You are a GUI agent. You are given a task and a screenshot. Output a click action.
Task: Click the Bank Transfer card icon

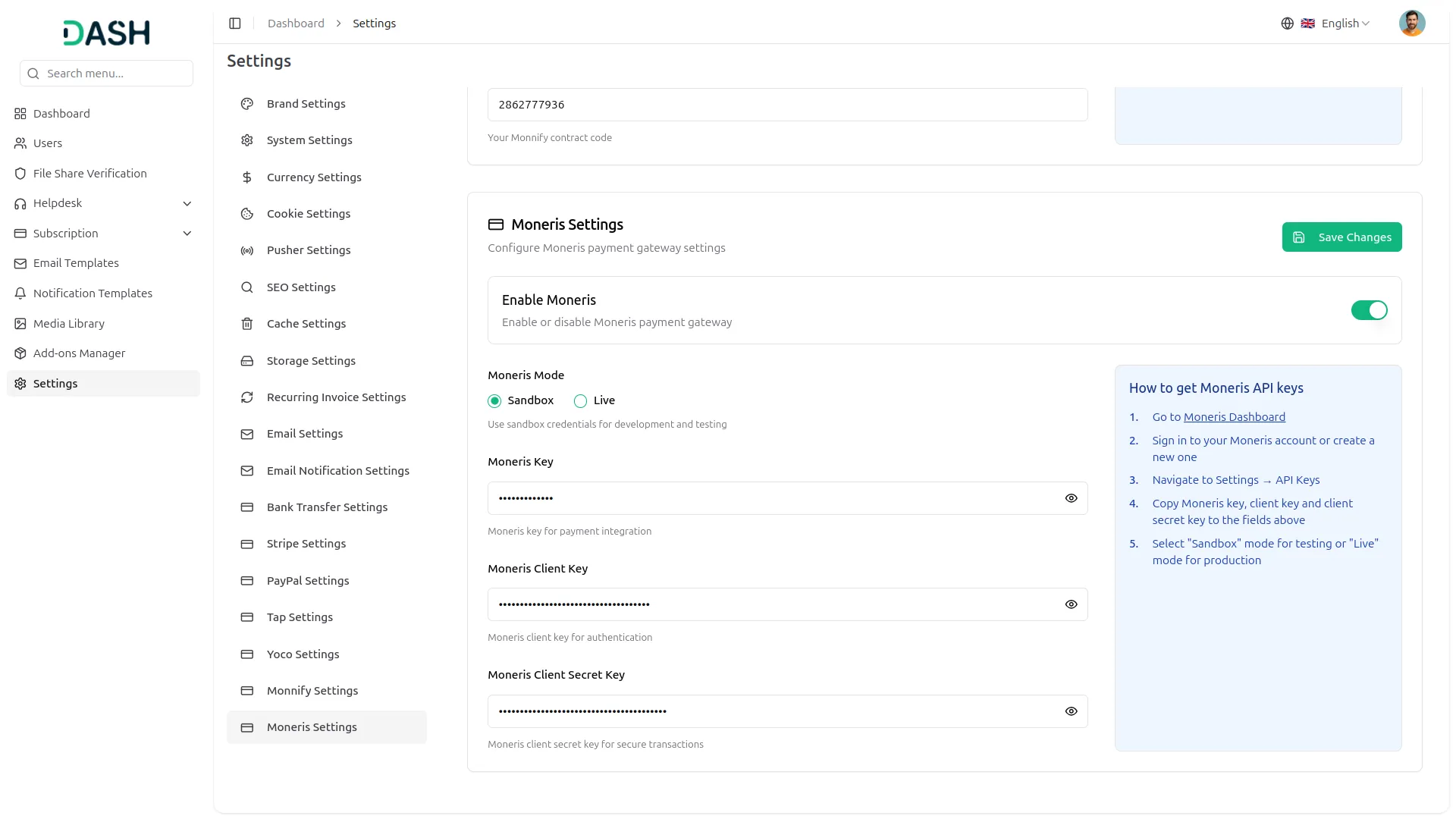(247, 507)
